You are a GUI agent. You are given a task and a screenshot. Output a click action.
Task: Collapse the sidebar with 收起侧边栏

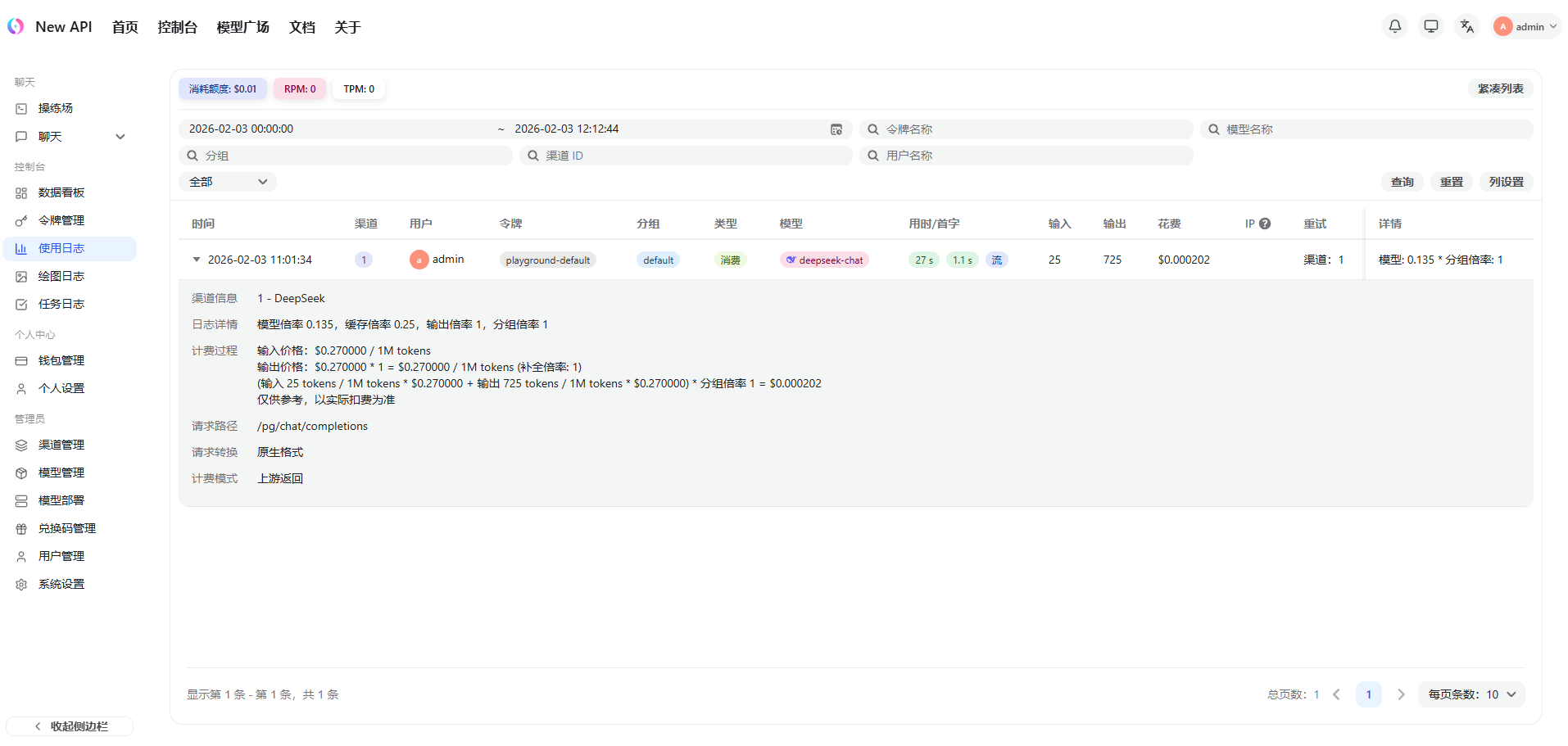tap(70, 726)
